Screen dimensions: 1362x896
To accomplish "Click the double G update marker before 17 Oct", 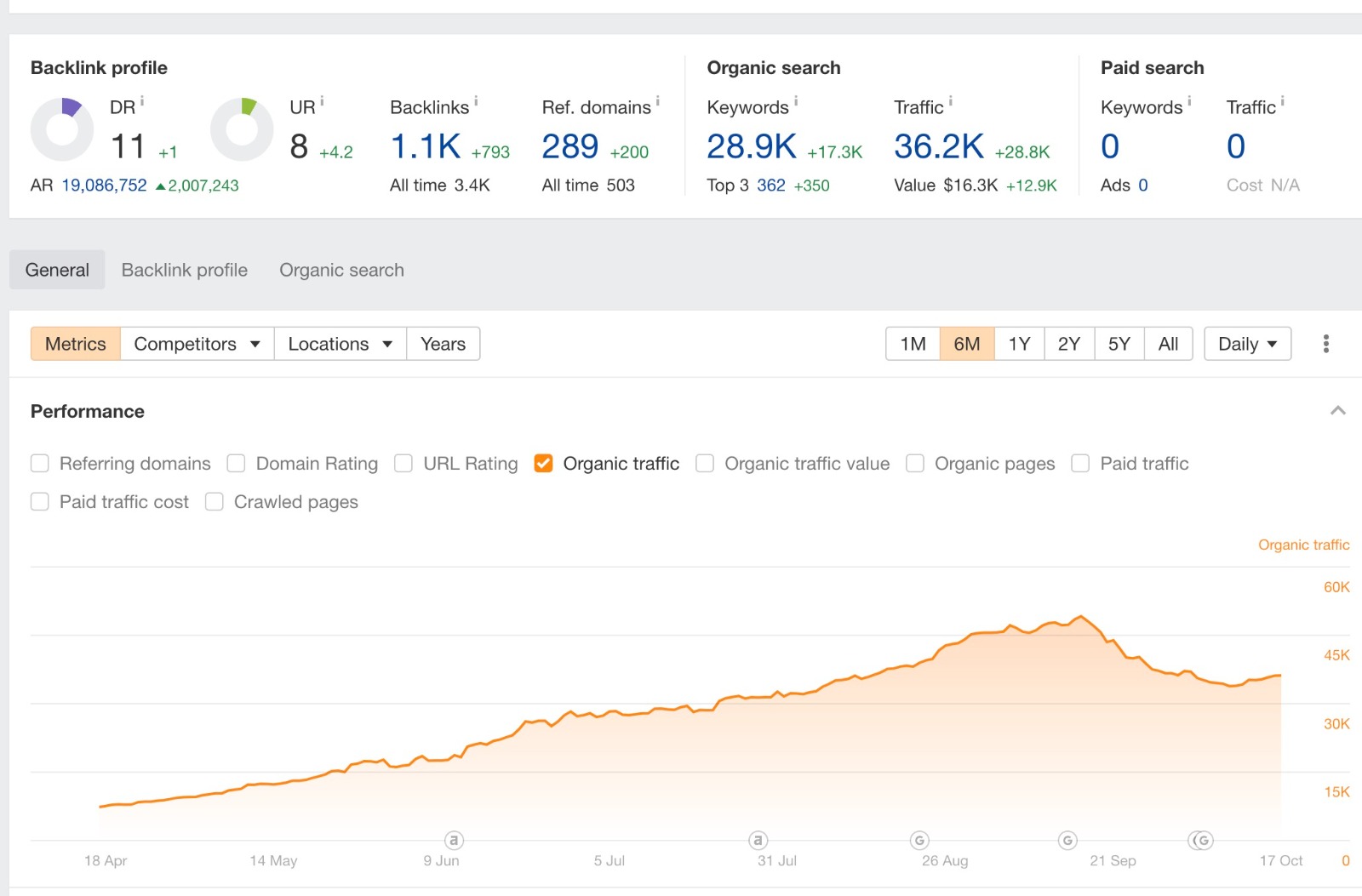I will (x=1200, y=841).
